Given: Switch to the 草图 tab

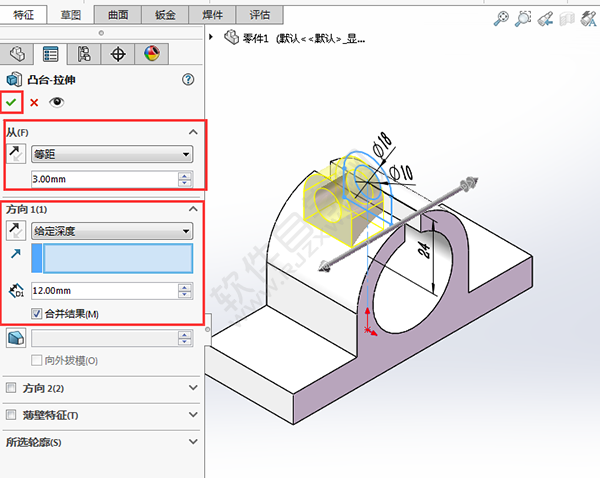Looking at the screenshot, I should coord(71,14).
